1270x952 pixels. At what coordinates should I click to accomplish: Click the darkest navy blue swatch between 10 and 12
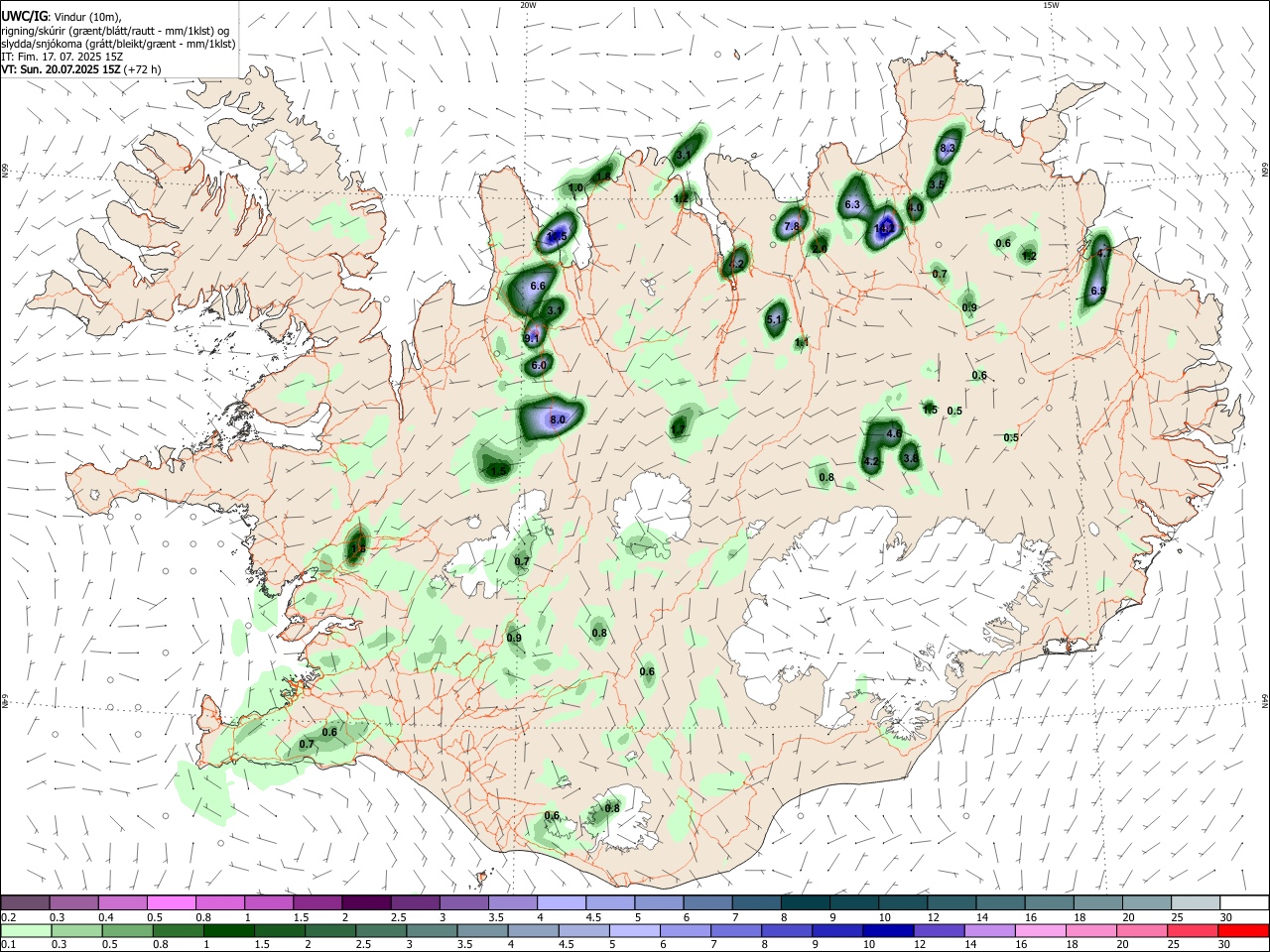point(886,931)
